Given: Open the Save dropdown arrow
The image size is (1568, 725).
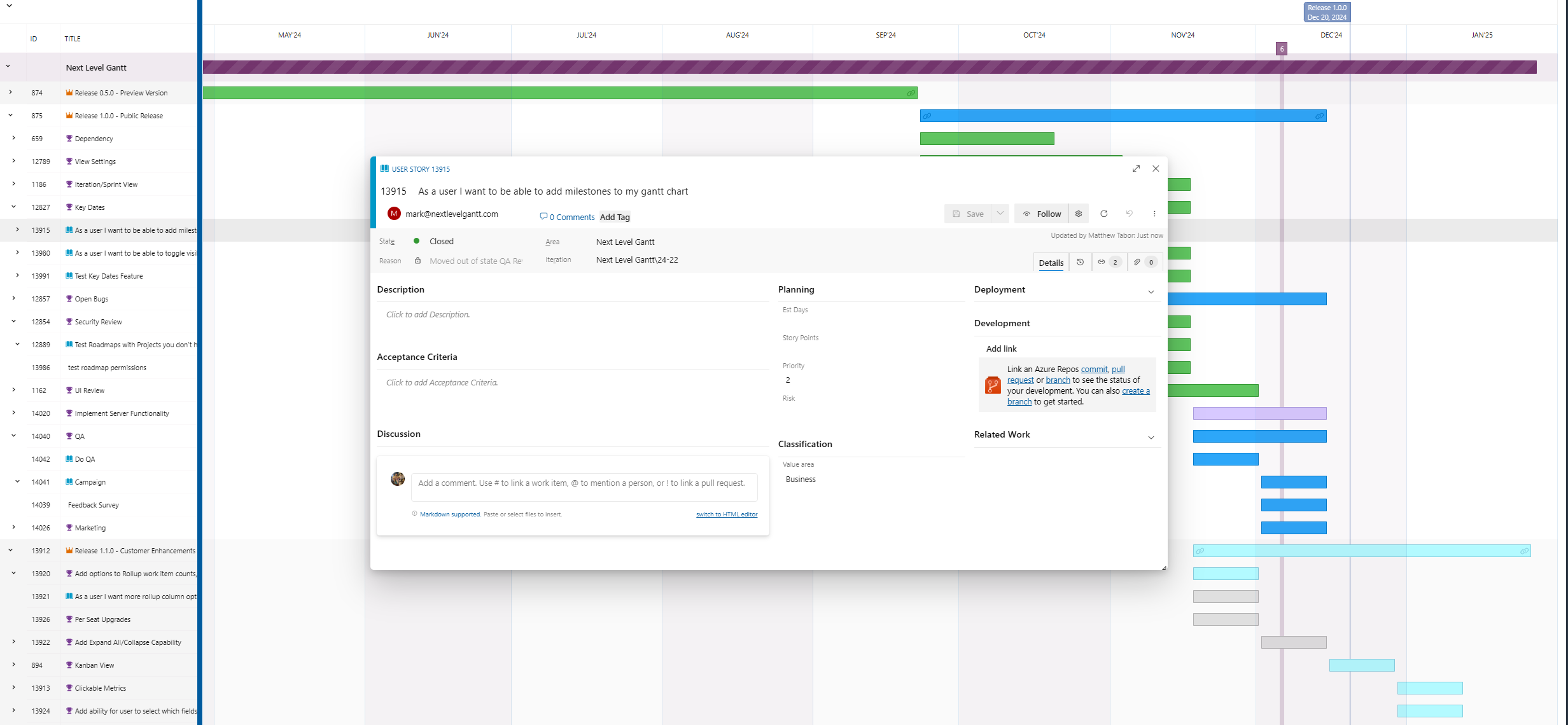Looking at the screenshot, I should (x=1000, y=214).
